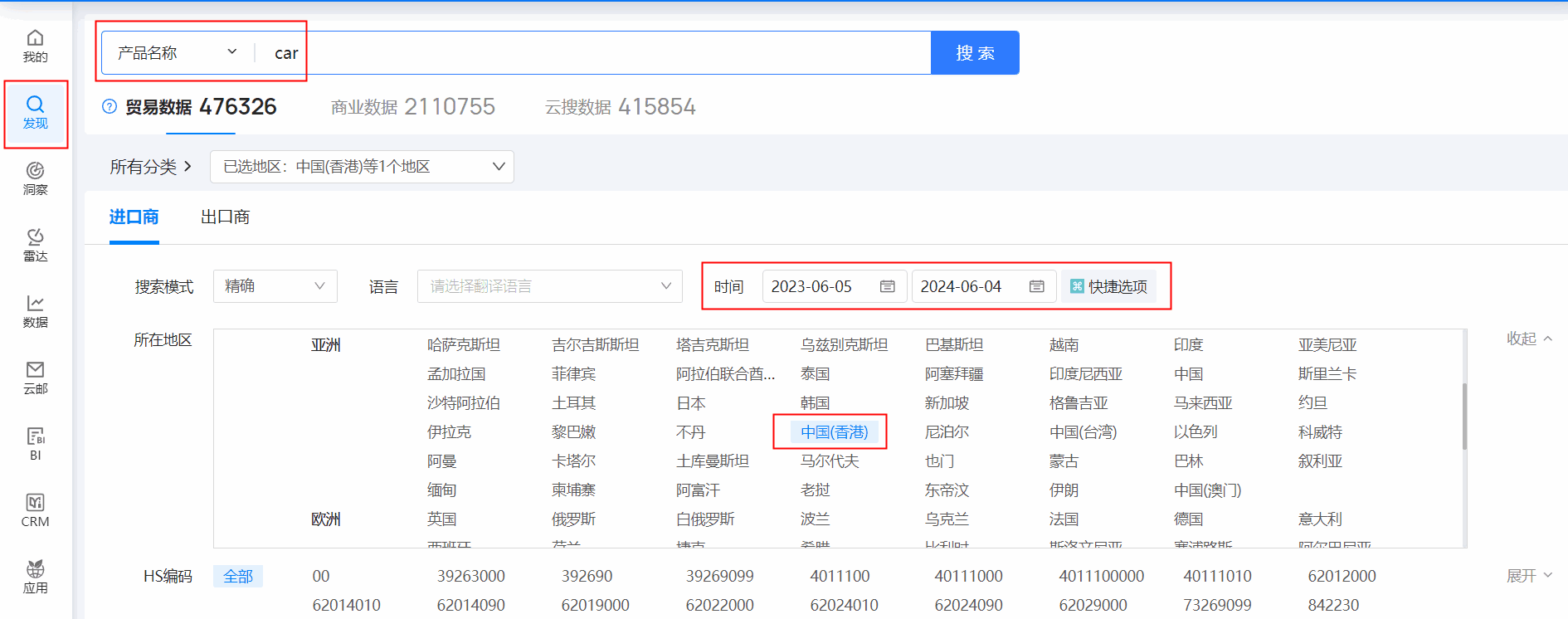The width and height of the screenshot is (1568, 619).
Task: Open the 我的 home sidebar icon
Action: (x=35, y=46)
